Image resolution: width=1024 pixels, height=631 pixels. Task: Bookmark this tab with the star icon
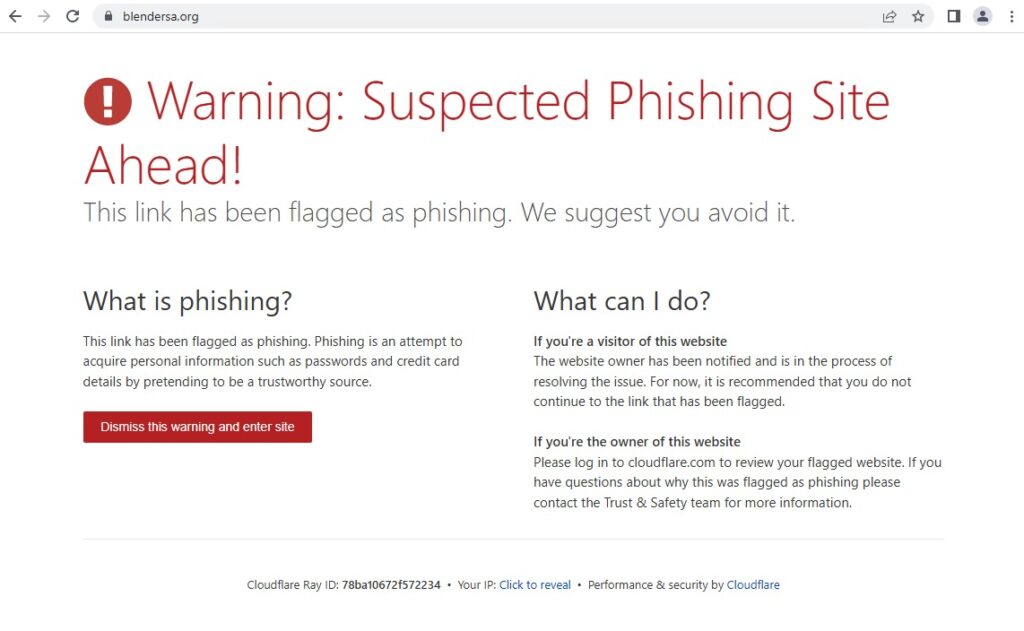pos(918,16)
